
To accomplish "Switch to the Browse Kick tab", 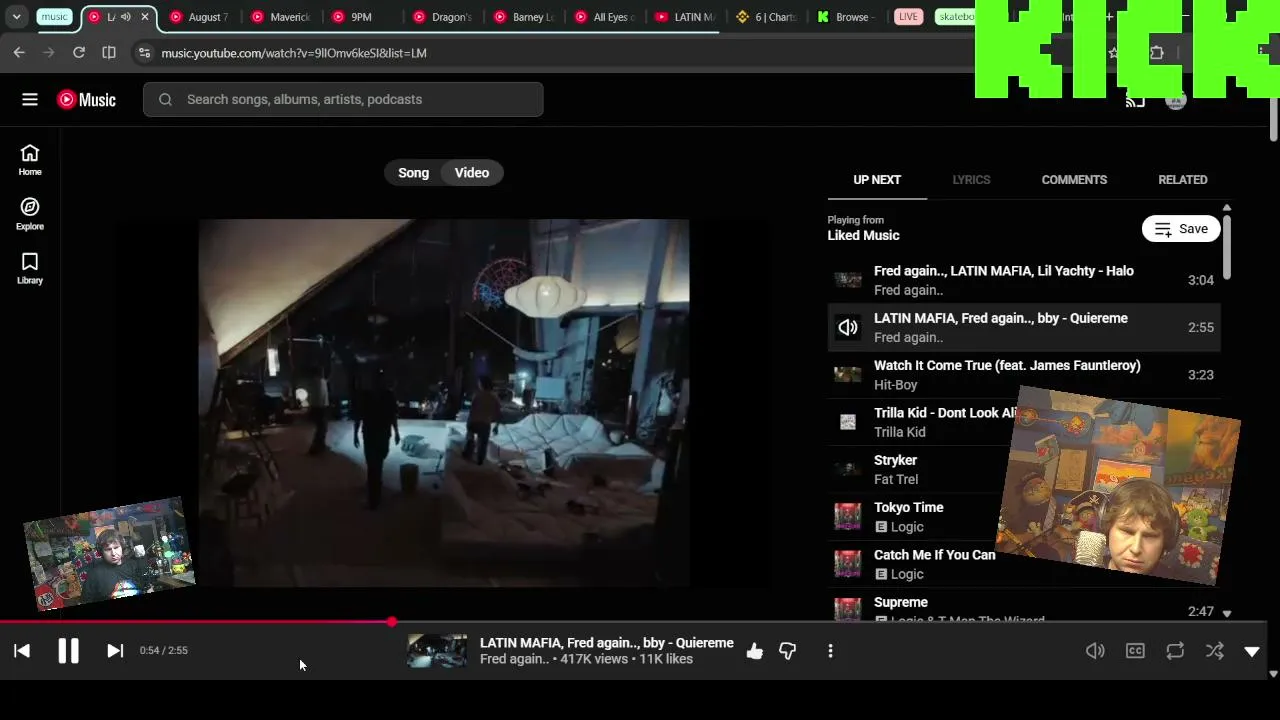I will 848,17.
